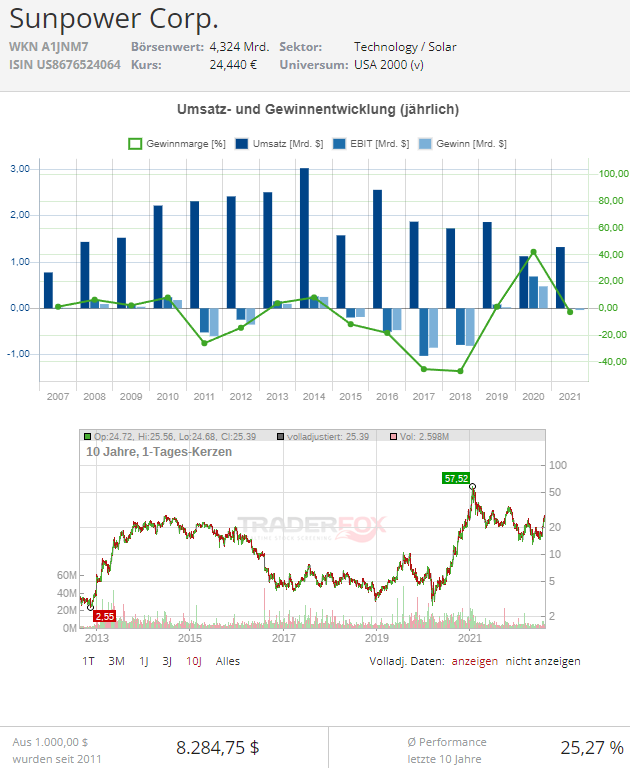The width and height of the screenshot is (630, 768).
Task: Click the 2007 Umsatz bar
Action: pyautogui.click(x=48, y=290)
